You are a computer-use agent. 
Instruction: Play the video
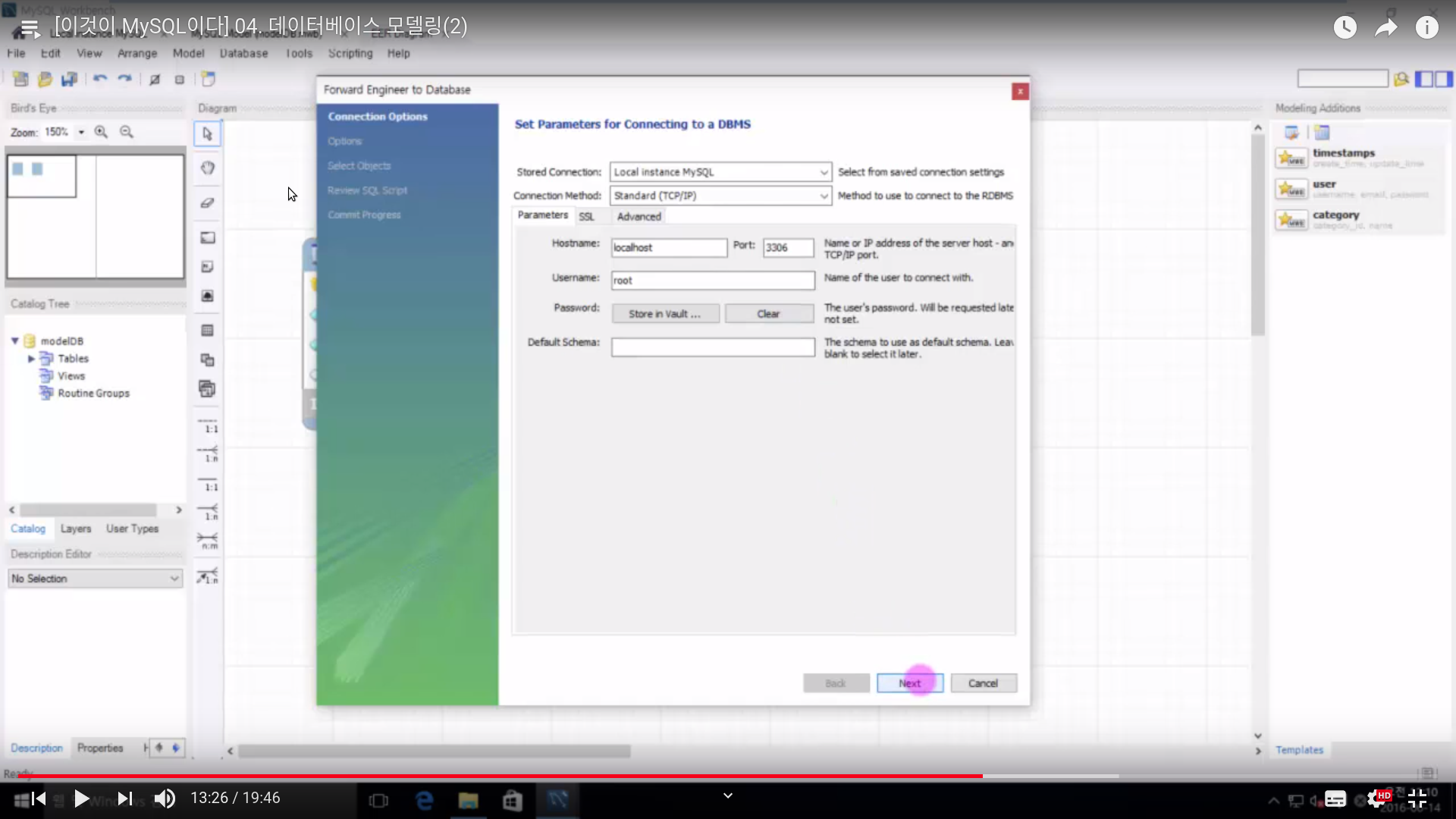[x=81, y=799]
